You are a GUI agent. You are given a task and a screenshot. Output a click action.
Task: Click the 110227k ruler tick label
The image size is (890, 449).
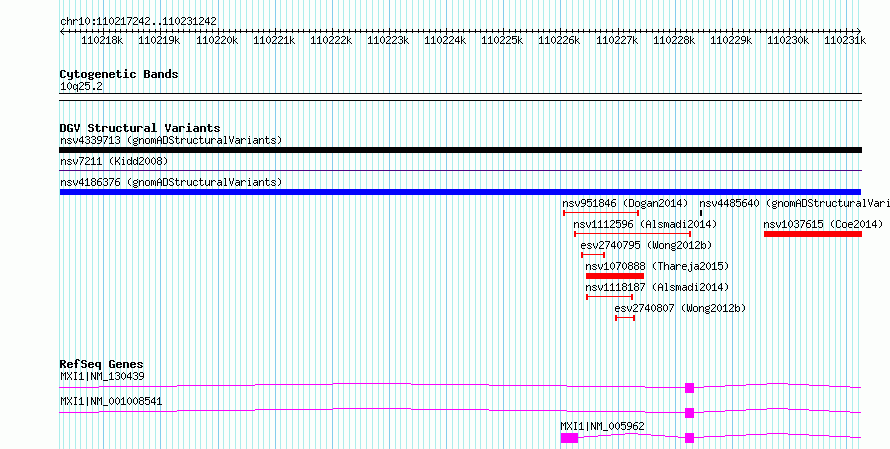(x=618, y=40)
